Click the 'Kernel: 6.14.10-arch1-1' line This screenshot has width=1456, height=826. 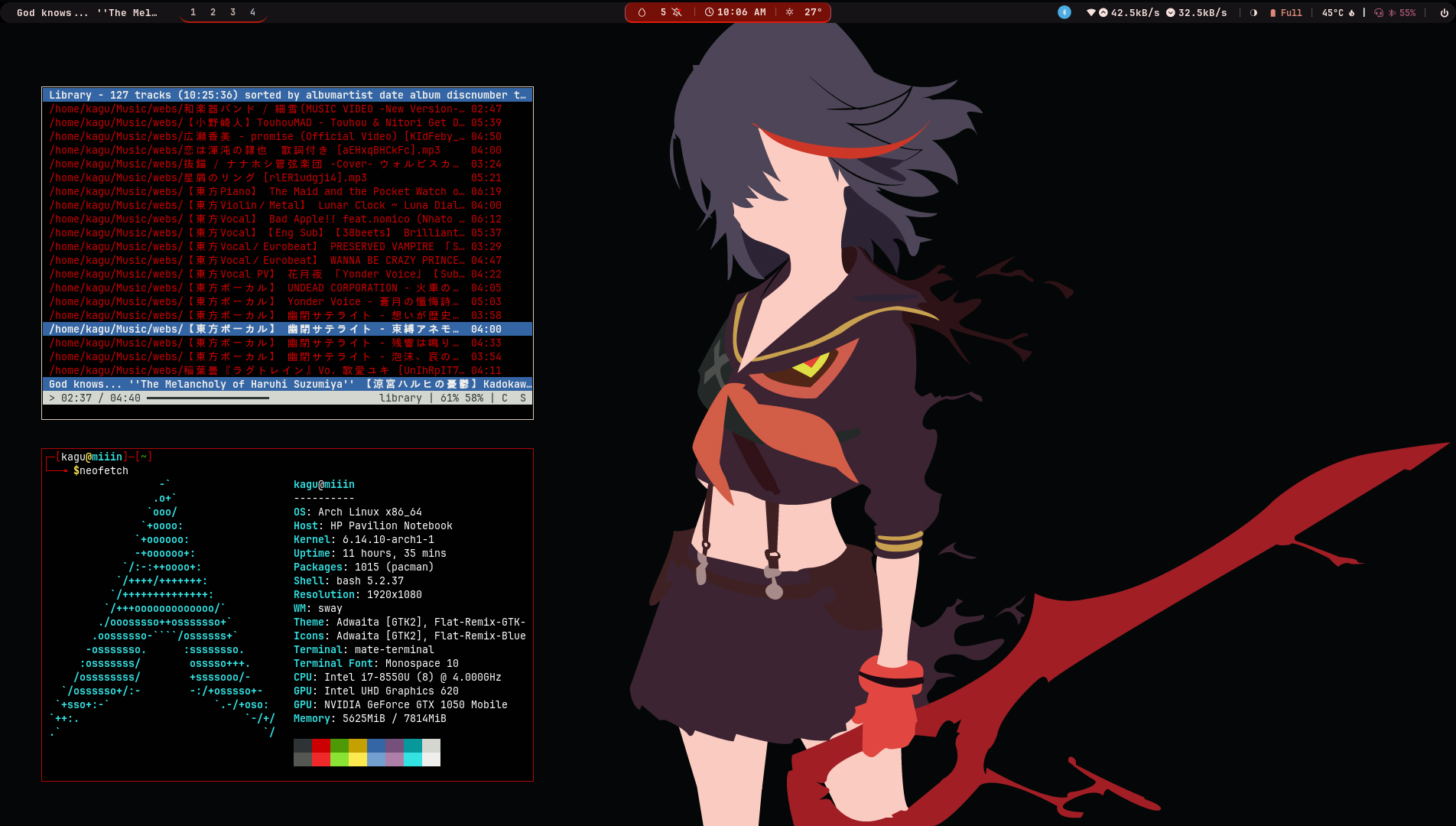[x=364, y=539]
